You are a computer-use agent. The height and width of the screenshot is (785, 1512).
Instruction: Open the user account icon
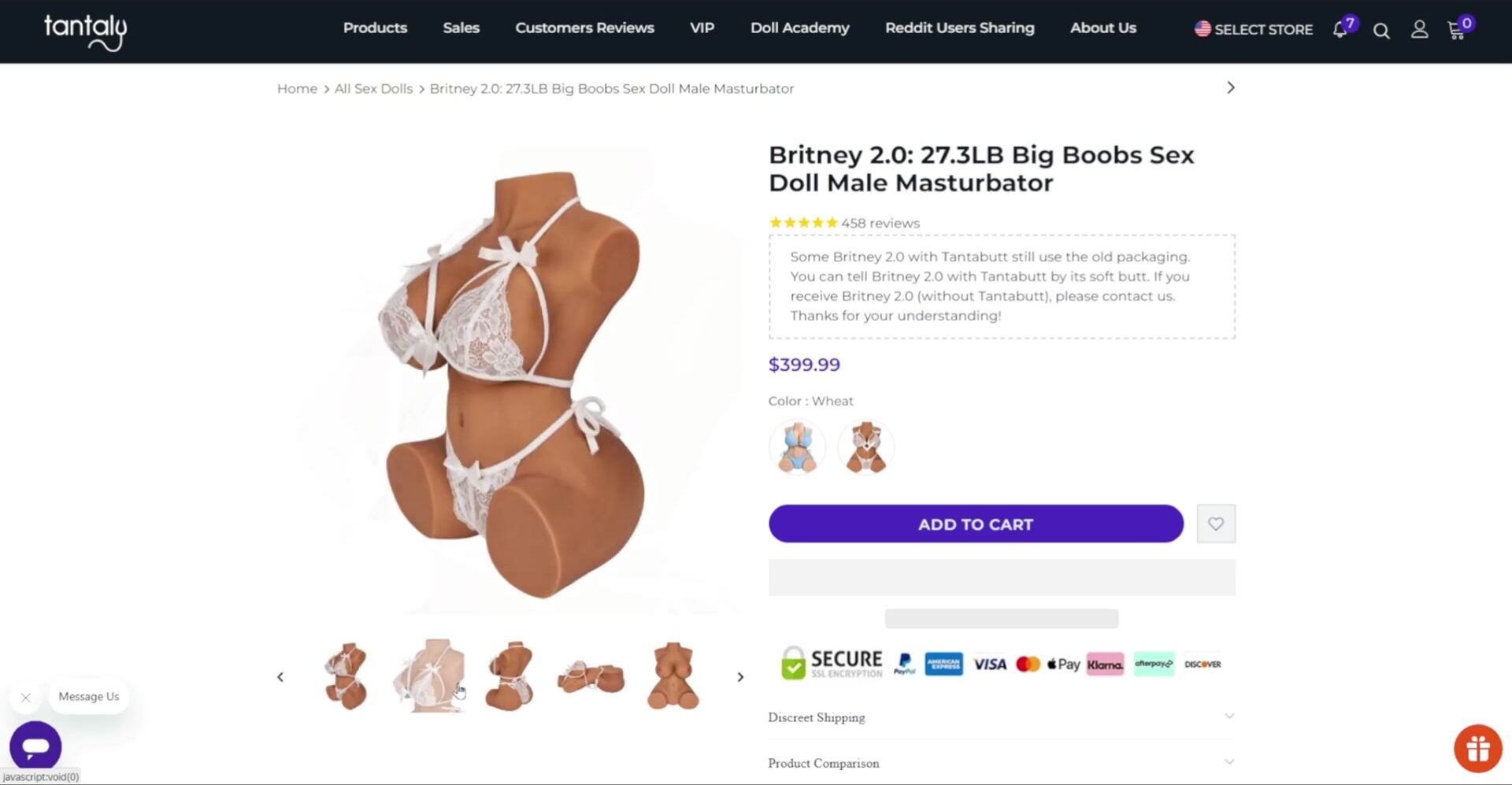(1419, 30)
